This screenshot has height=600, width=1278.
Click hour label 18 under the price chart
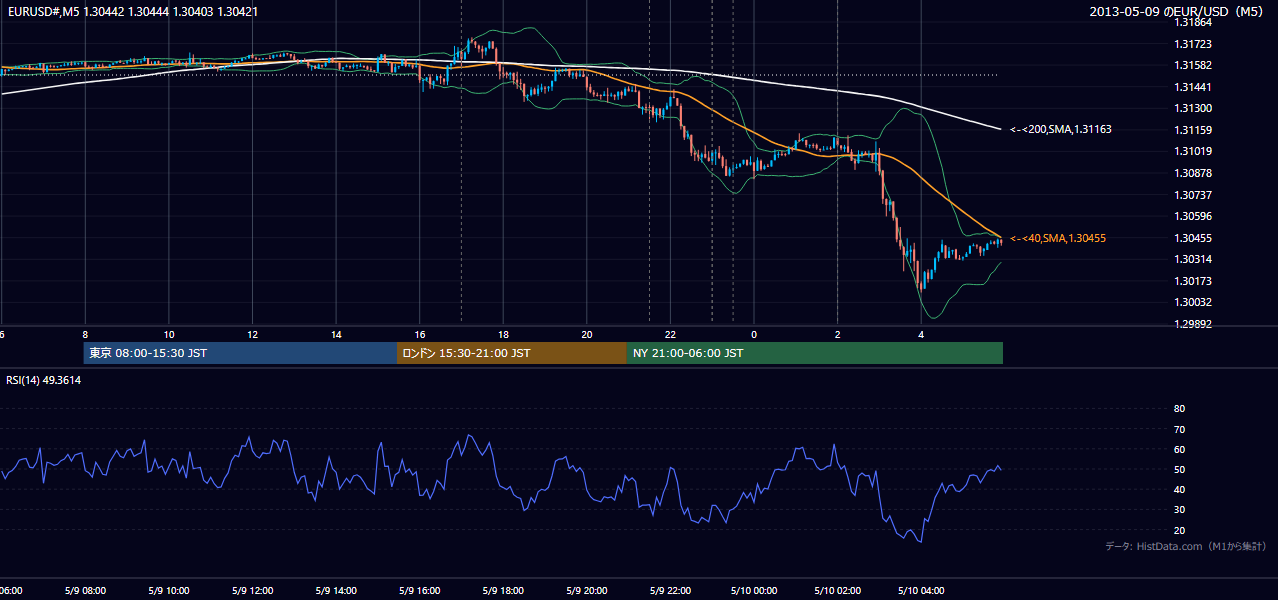pos(503,334)
